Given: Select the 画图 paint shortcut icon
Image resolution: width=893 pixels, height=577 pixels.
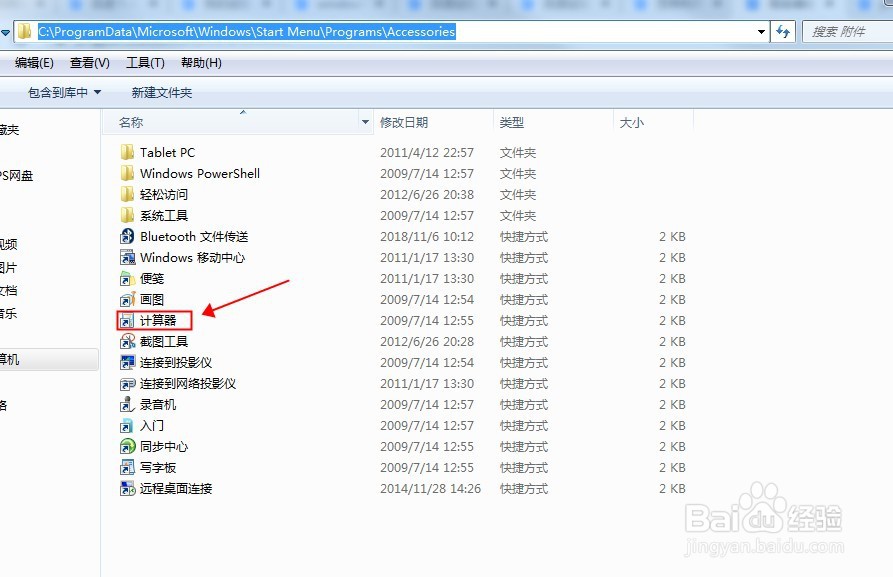Looking at the screenshot, I should point(127,300).
